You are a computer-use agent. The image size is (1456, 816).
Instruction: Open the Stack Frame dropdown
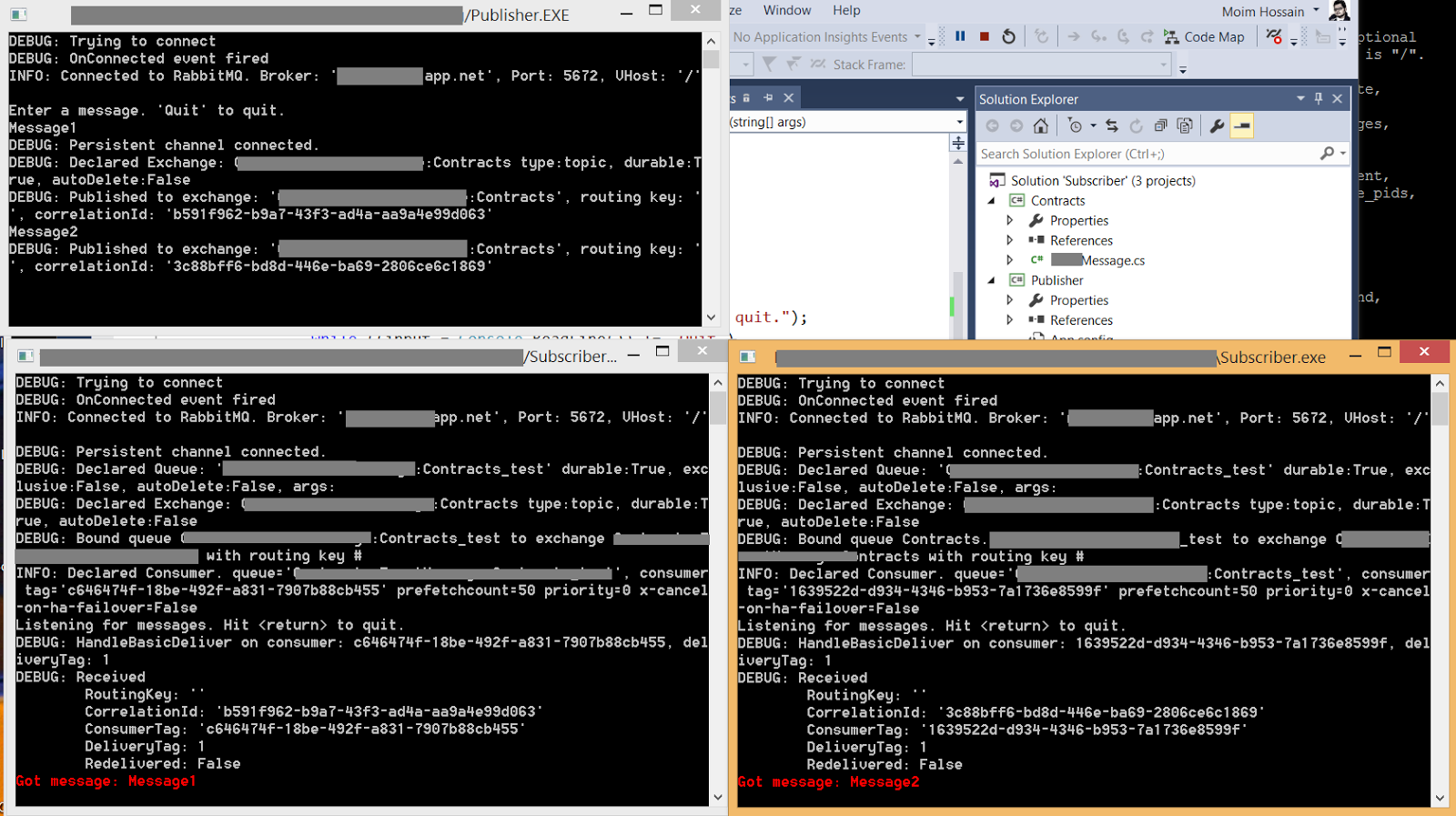(1163, 65)
